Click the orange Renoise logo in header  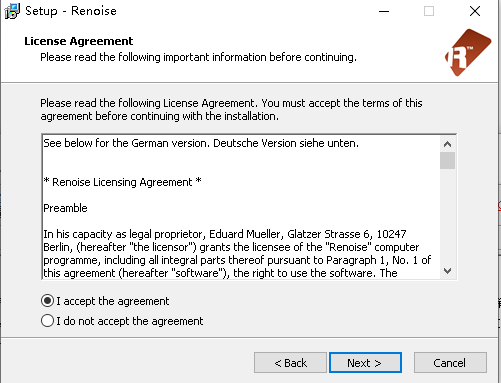[x=468, y=52]
